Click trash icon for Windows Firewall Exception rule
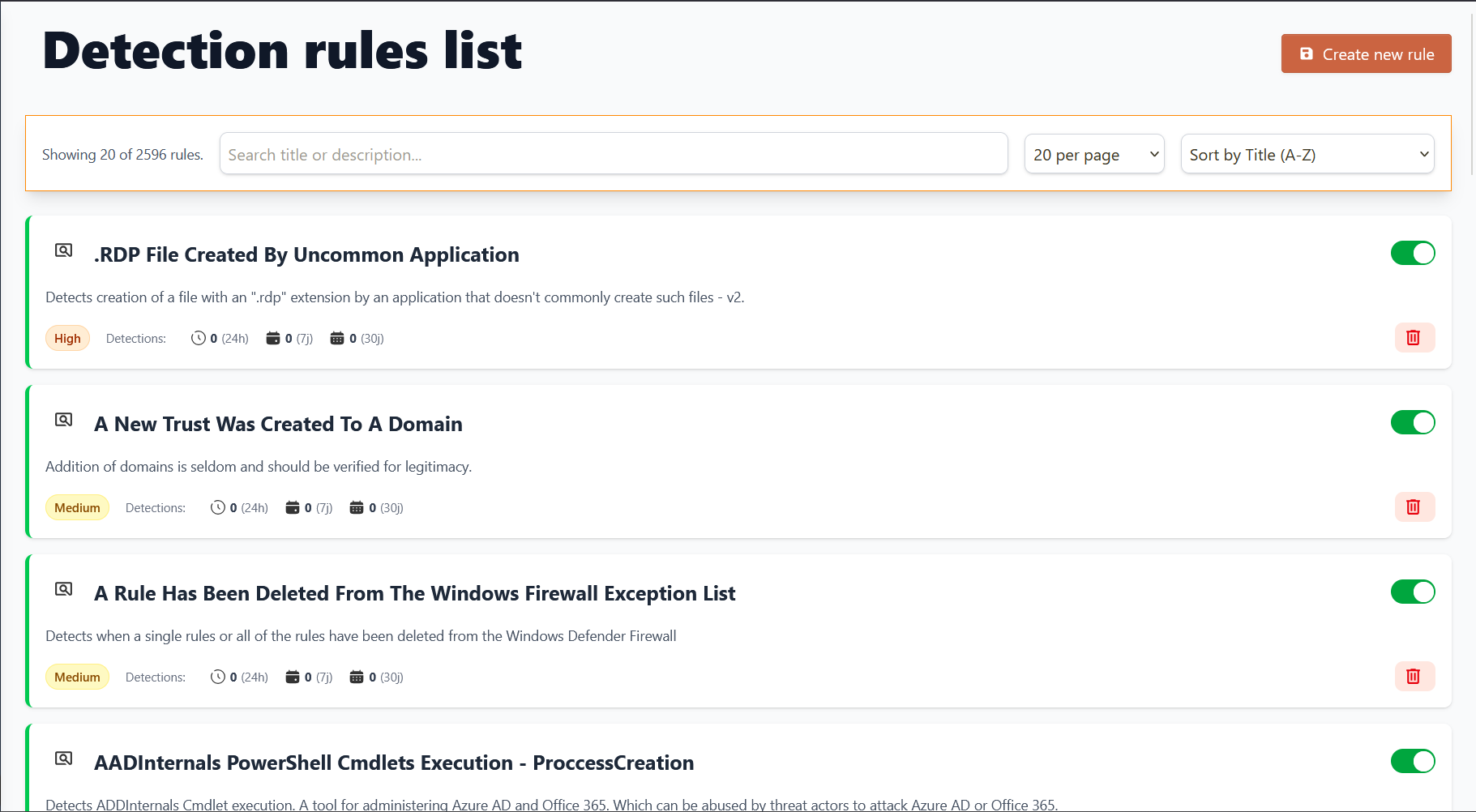The width and height of the screenshot is (1476, 812). tap(1414, 677)
